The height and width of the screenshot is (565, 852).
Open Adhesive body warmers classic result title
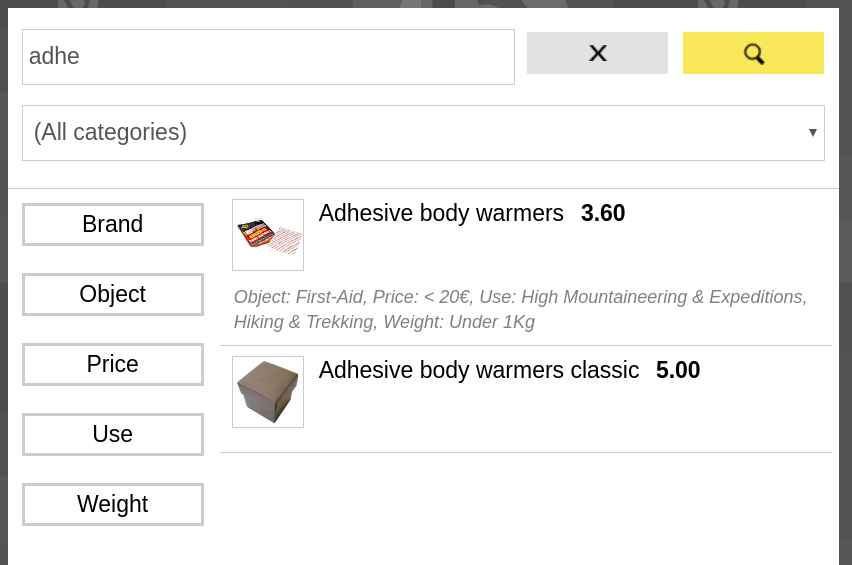tap(478, 370)
